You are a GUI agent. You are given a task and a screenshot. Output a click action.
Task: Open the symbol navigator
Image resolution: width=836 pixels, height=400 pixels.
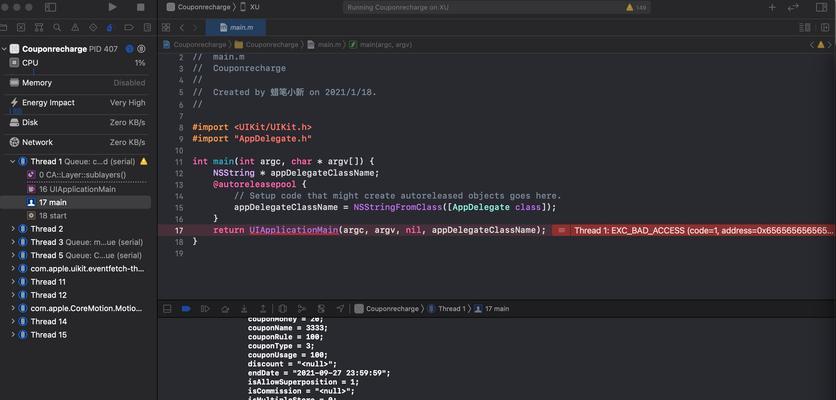38,28
